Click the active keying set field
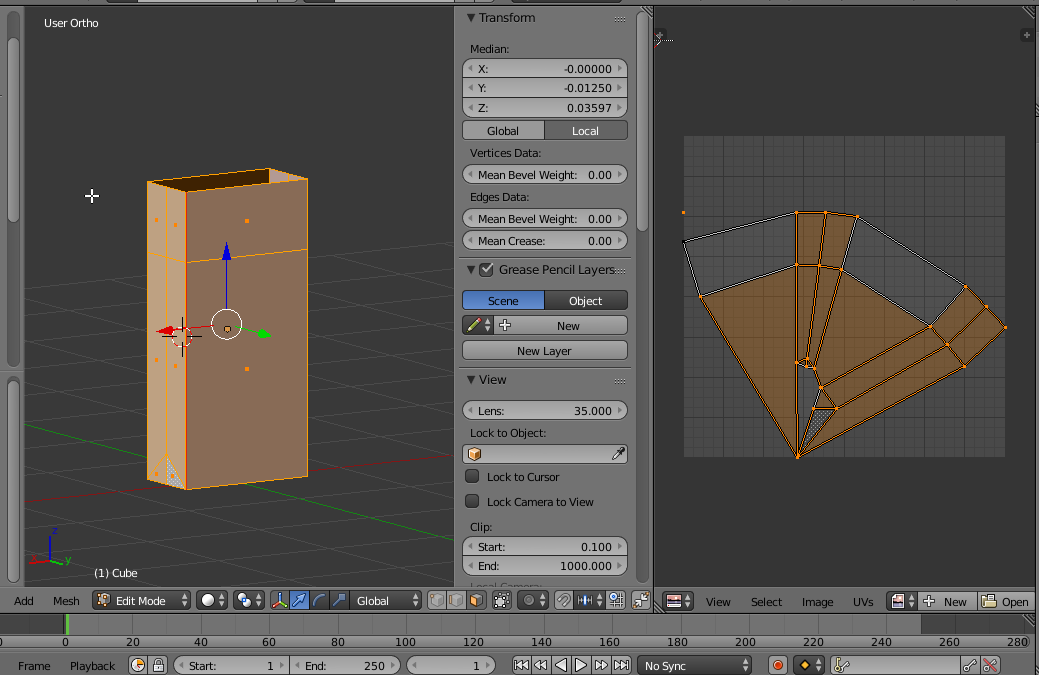 896,666
